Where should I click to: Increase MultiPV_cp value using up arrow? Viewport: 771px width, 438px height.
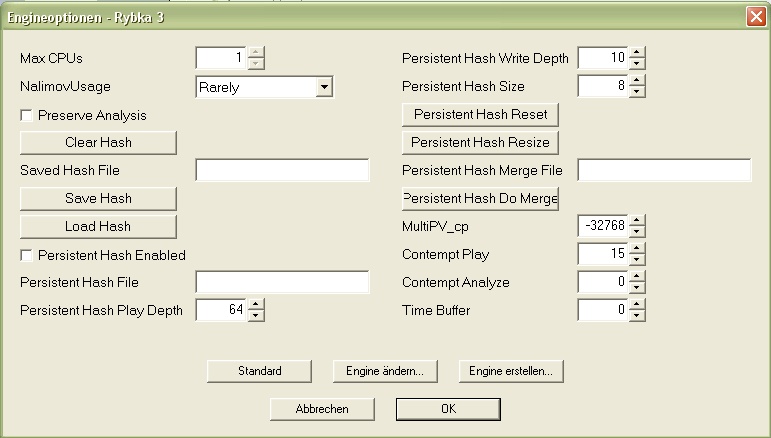click(637, 220)
